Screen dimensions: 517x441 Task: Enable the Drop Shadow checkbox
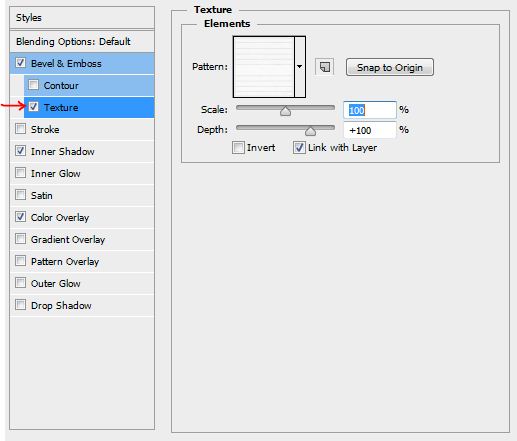click(x=20, y=305)
